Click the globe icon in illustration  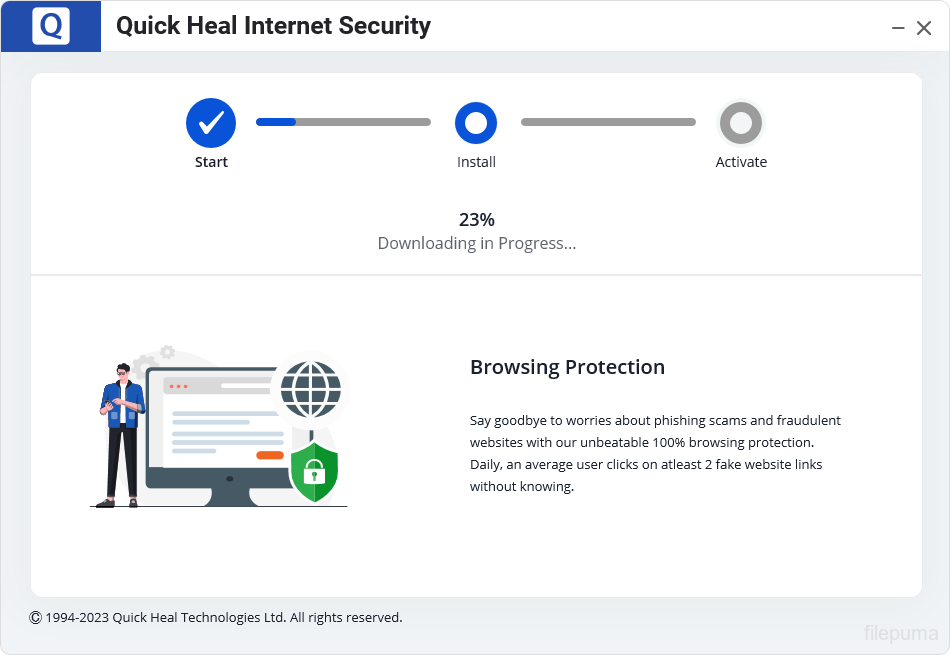[311, 388]
